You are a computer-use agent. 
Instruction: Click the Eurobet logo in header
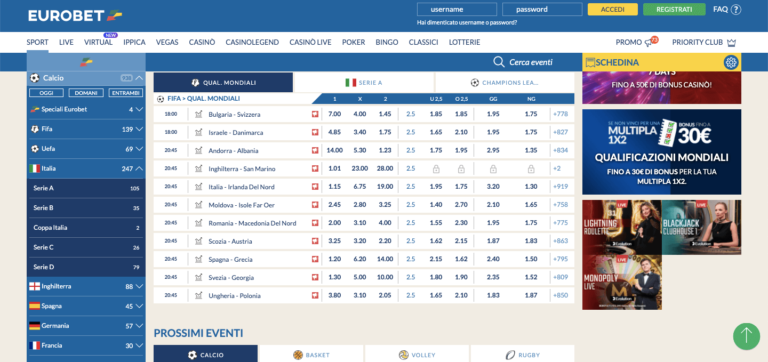pos(75,16)
